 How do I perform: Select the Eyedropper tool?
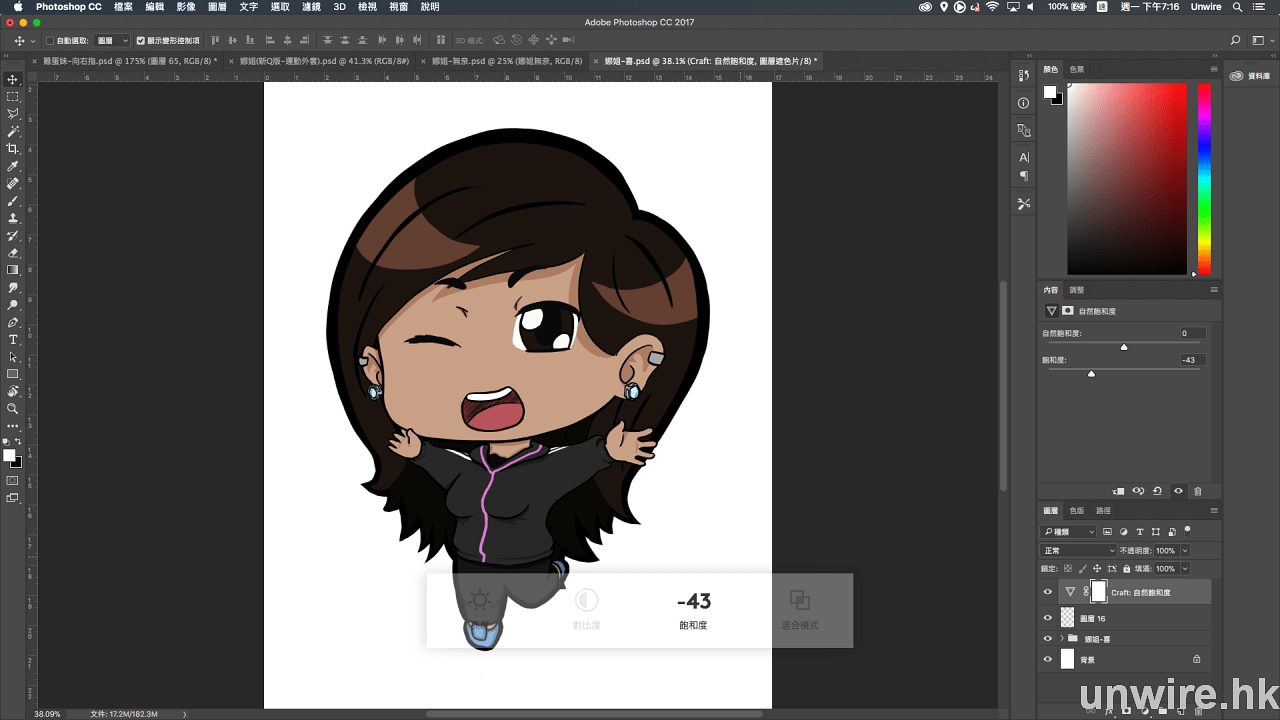pyautogui.click(x=13, y=166)
